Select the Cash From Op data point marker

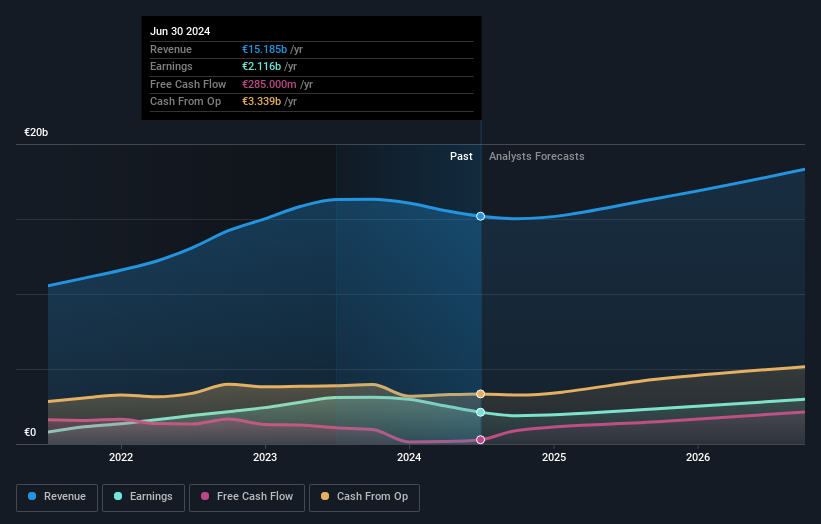coord(480,394)
